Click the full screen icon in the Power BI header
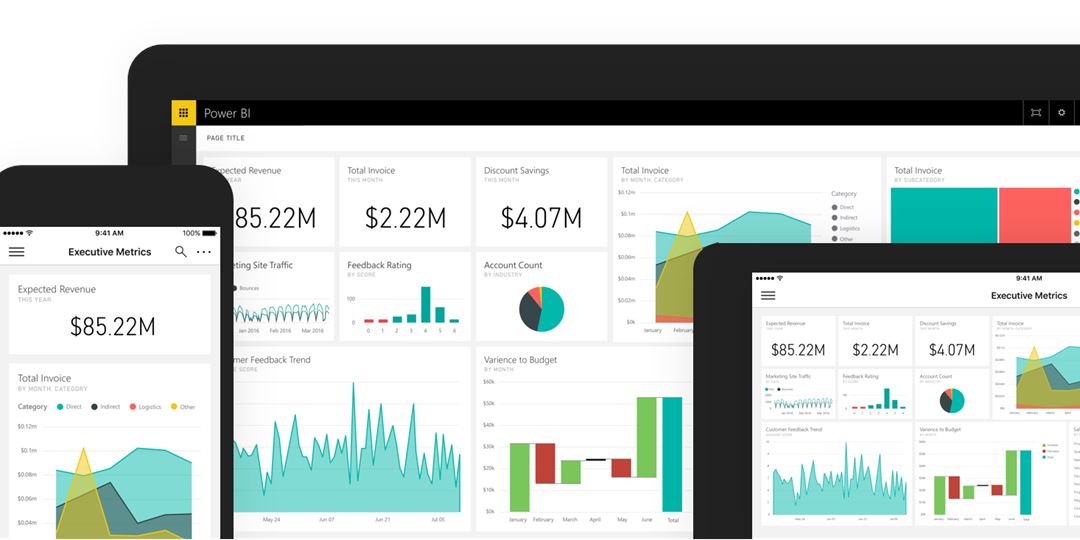Screen dimensions: 1080x540 click(1036, 113)
